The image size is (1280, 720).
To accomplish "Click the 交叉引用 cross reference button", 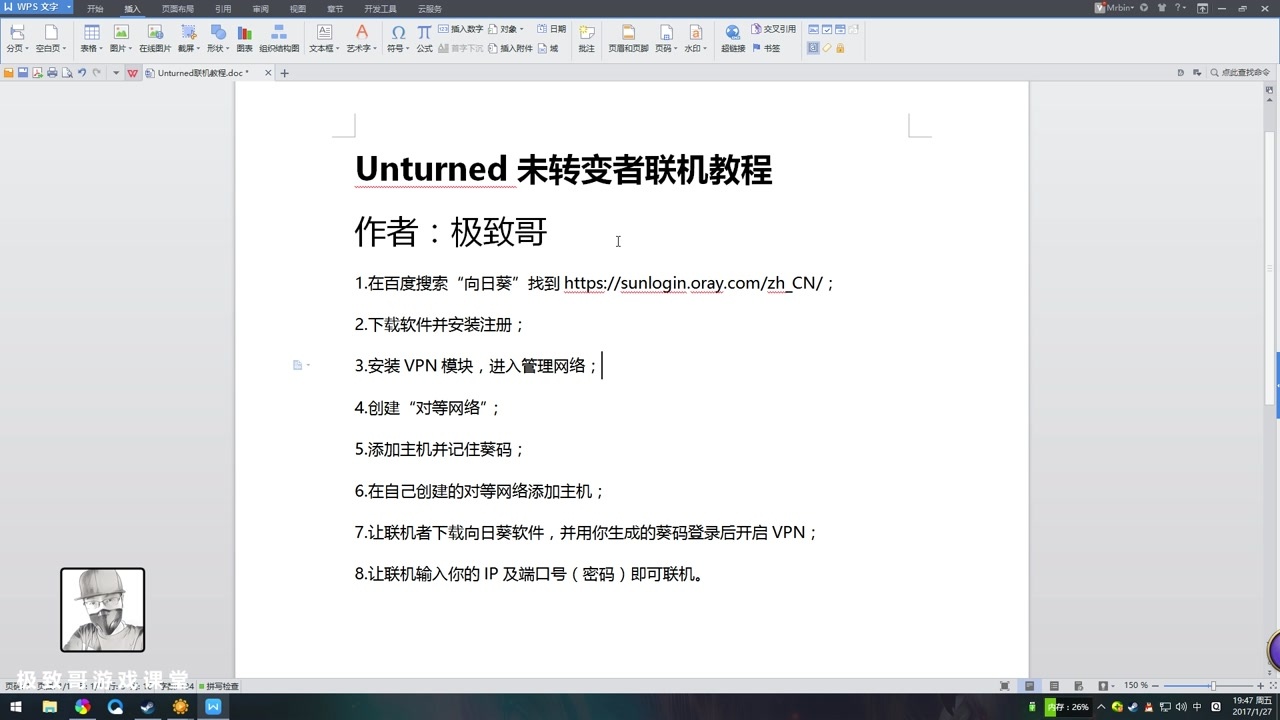I will click(773, 29).
